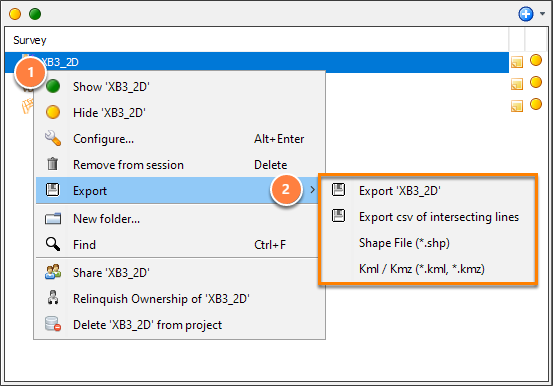
Task: Click the trash can icon beside Remove
Action: pyautogui.click(x=53, y=164)
